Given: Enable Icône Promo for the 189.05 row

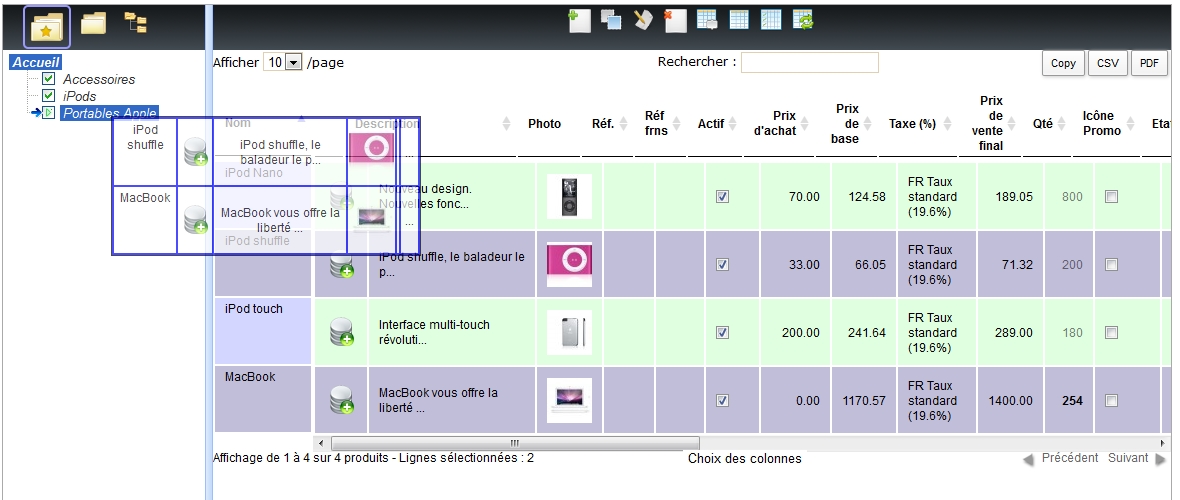Looking at the screenshot, I should pos(1111,197).
